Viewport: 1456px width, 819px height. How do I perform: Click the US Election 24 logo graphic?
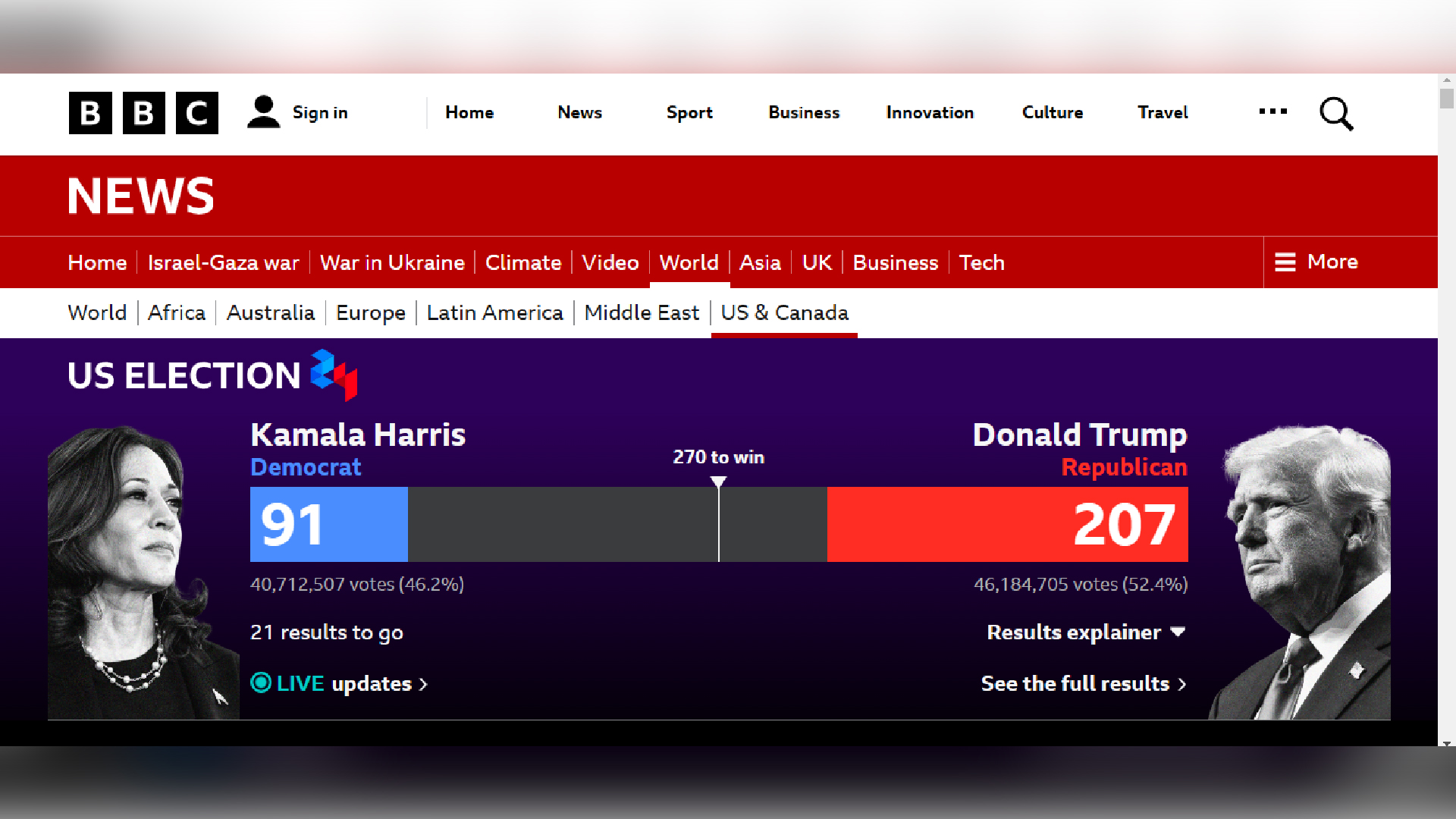(x=334, y=375)
